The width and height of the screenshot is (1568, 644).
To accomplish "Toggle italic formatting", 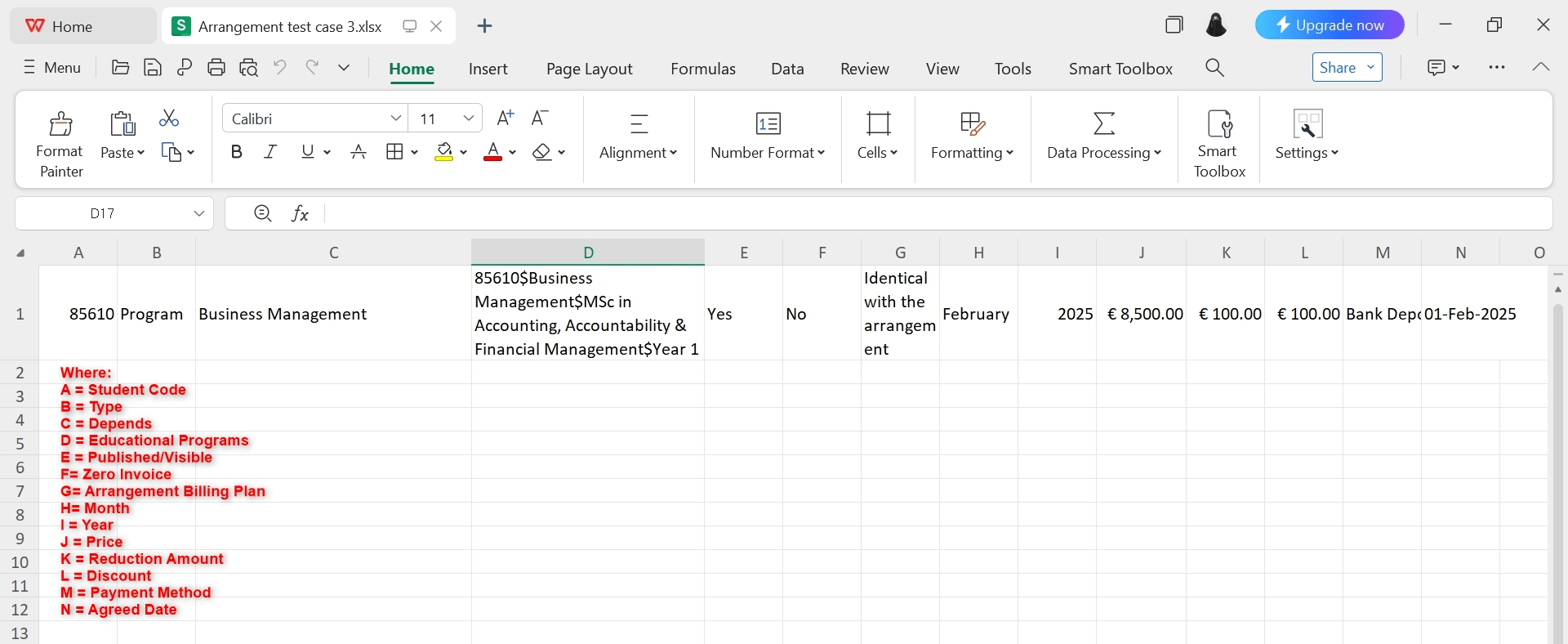I will click(x=270, y=152).
